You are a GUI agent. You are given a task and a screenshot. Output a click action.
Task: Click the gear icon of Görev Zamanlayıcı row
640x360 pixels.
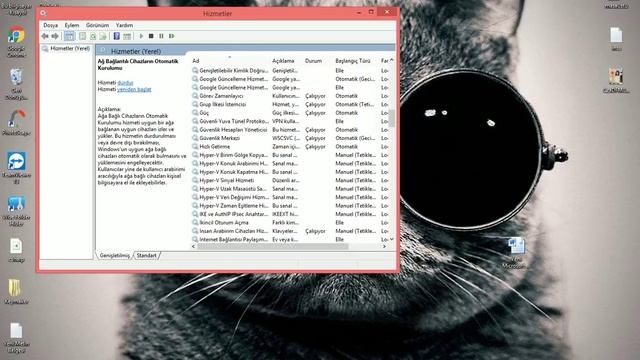pyautogui.click(x=195, y=96)
